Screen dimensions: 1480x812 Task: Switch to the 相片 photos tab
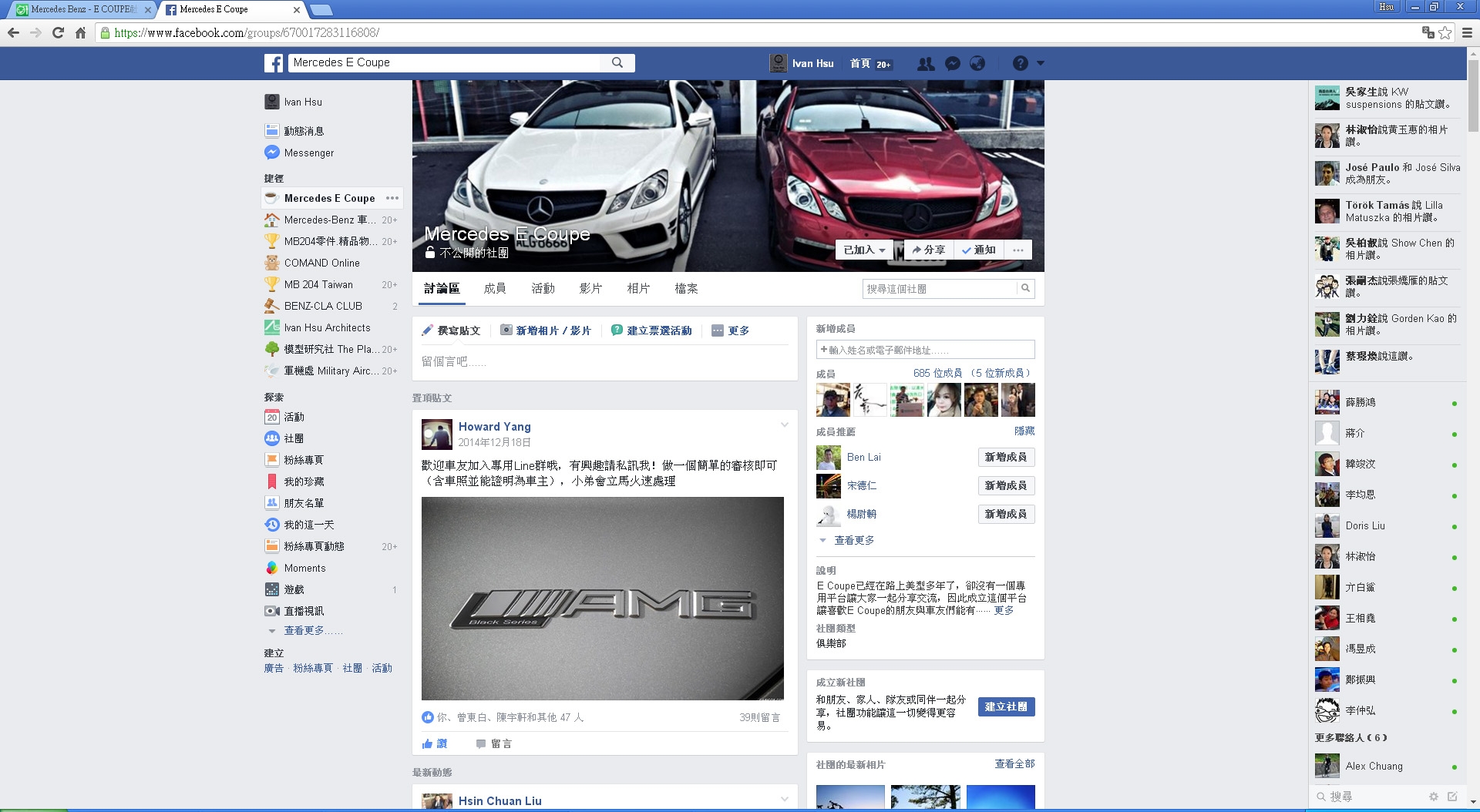pos(638,288)
